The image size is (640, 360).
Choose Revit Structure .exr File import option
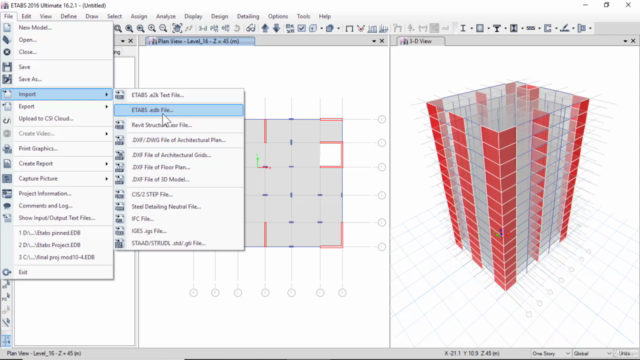178,125
